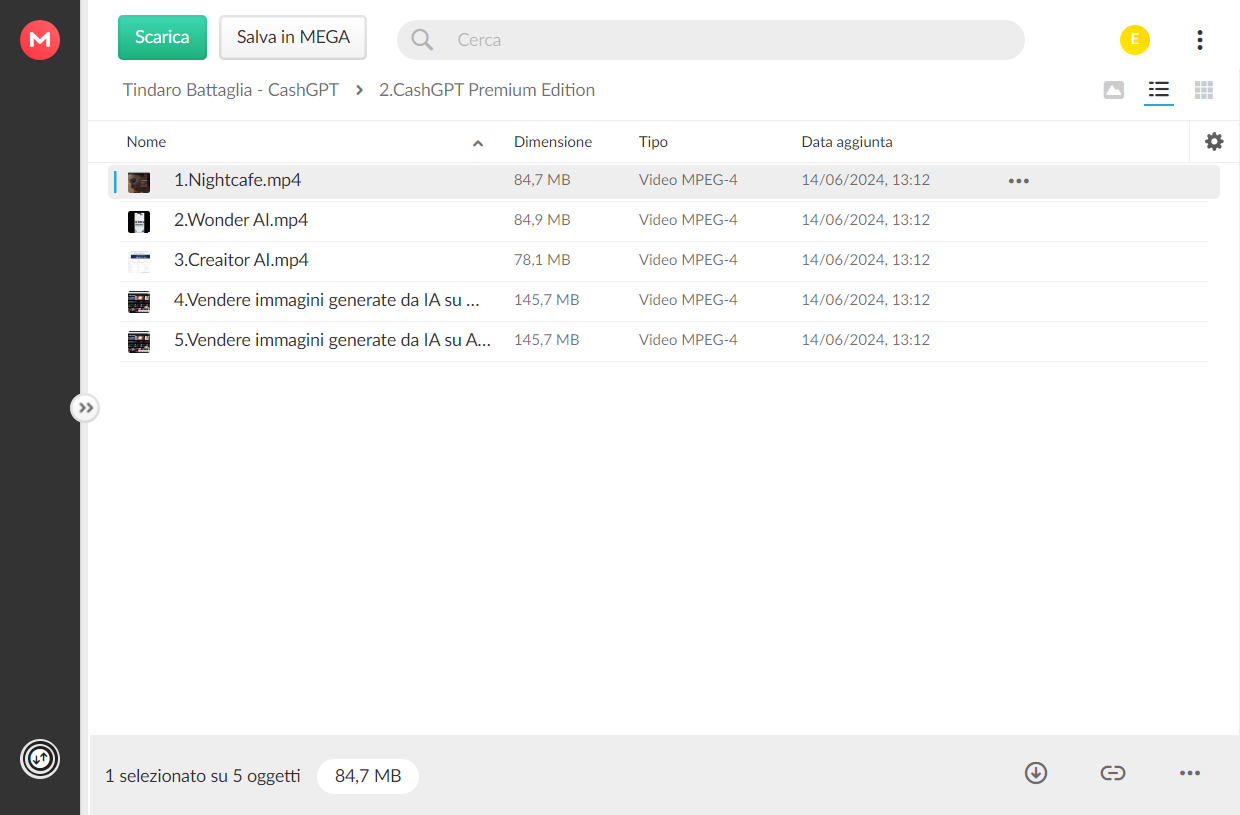This screenshot has width=1240, height=815.
Task: Open the MEGA logo home icon
Action: 40,40
